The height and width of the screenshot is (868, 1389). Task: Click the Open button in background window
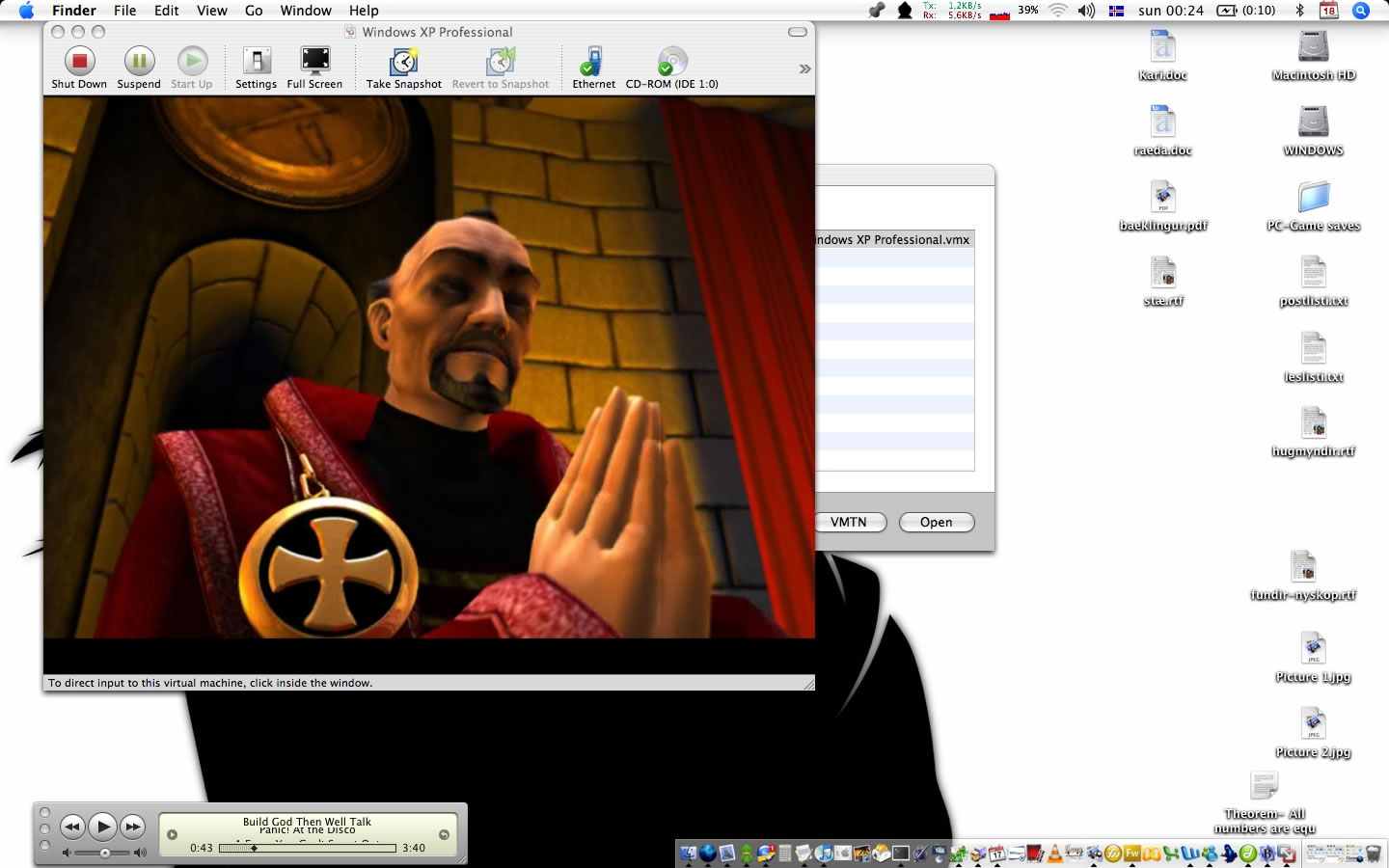tap(936, 522)
